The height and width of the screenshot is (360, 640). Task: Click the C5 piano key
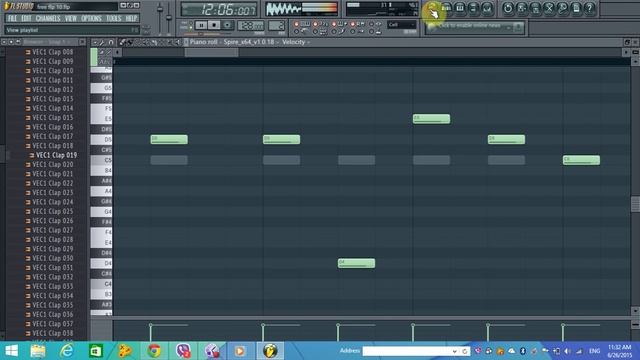tap(101, 160)
